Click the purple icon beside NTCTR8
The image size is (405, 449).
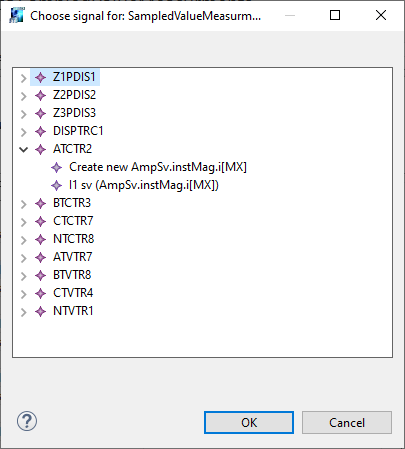(40, 239)
